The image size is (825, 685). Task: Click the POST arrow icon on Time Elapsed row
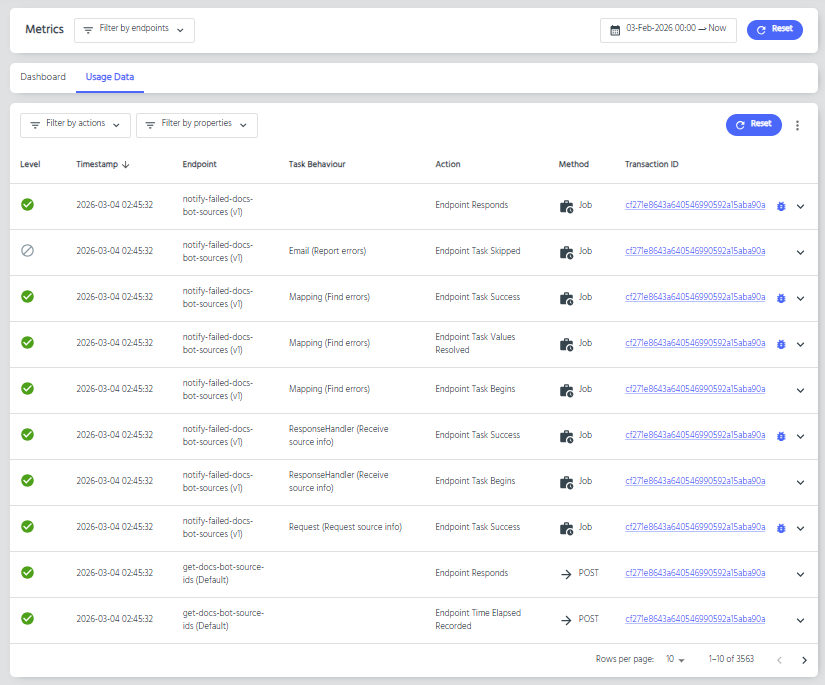click(x=566, y=620)
